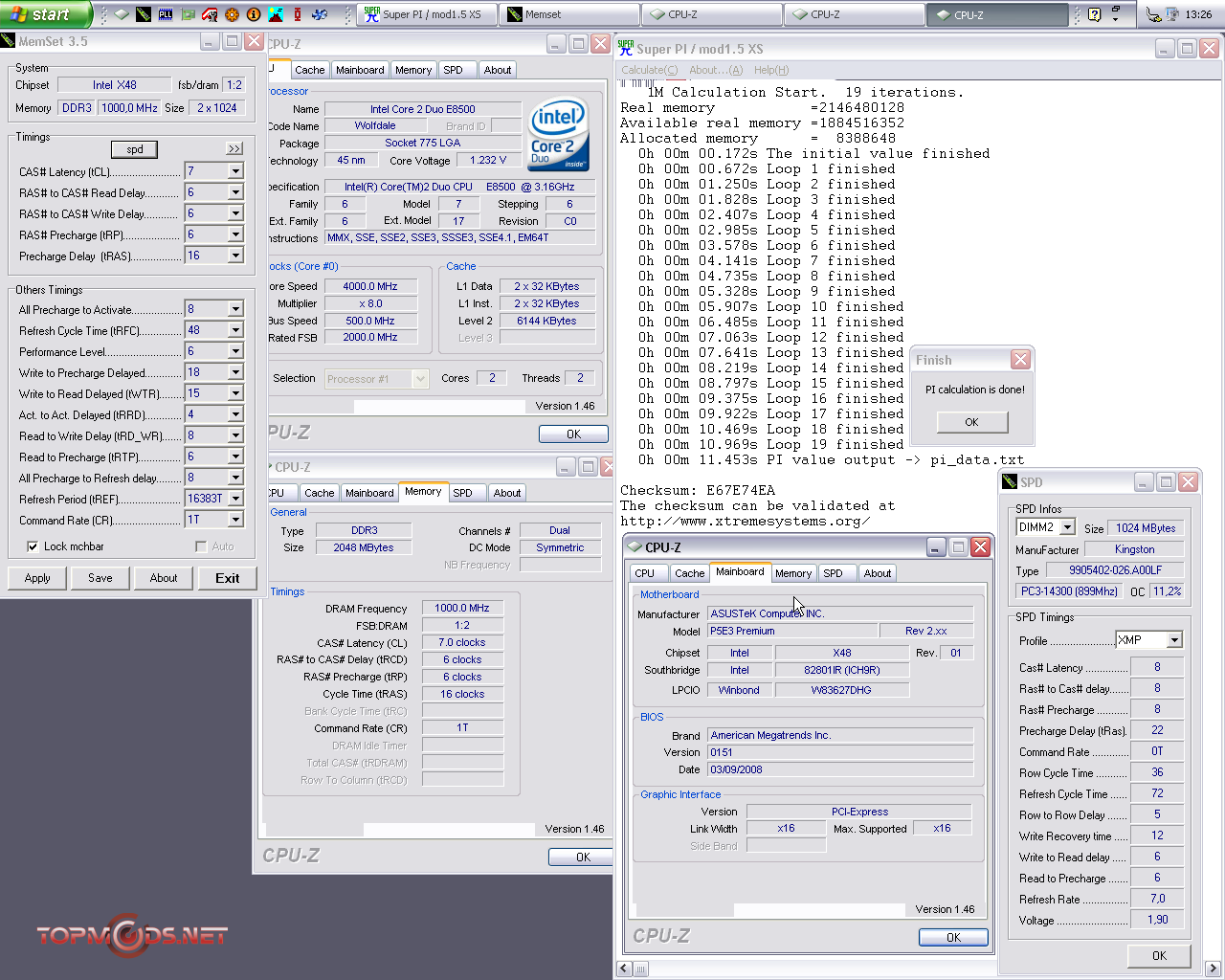
Task: Click OK in the SPD window
Action: point(1159,955)
